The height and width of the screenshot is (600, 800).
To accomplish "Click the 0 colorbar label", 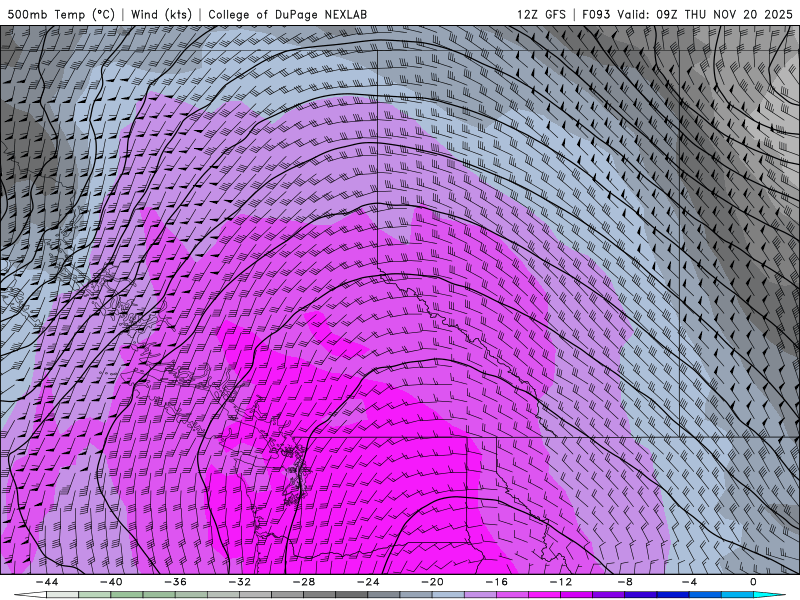I will [754, 582].
